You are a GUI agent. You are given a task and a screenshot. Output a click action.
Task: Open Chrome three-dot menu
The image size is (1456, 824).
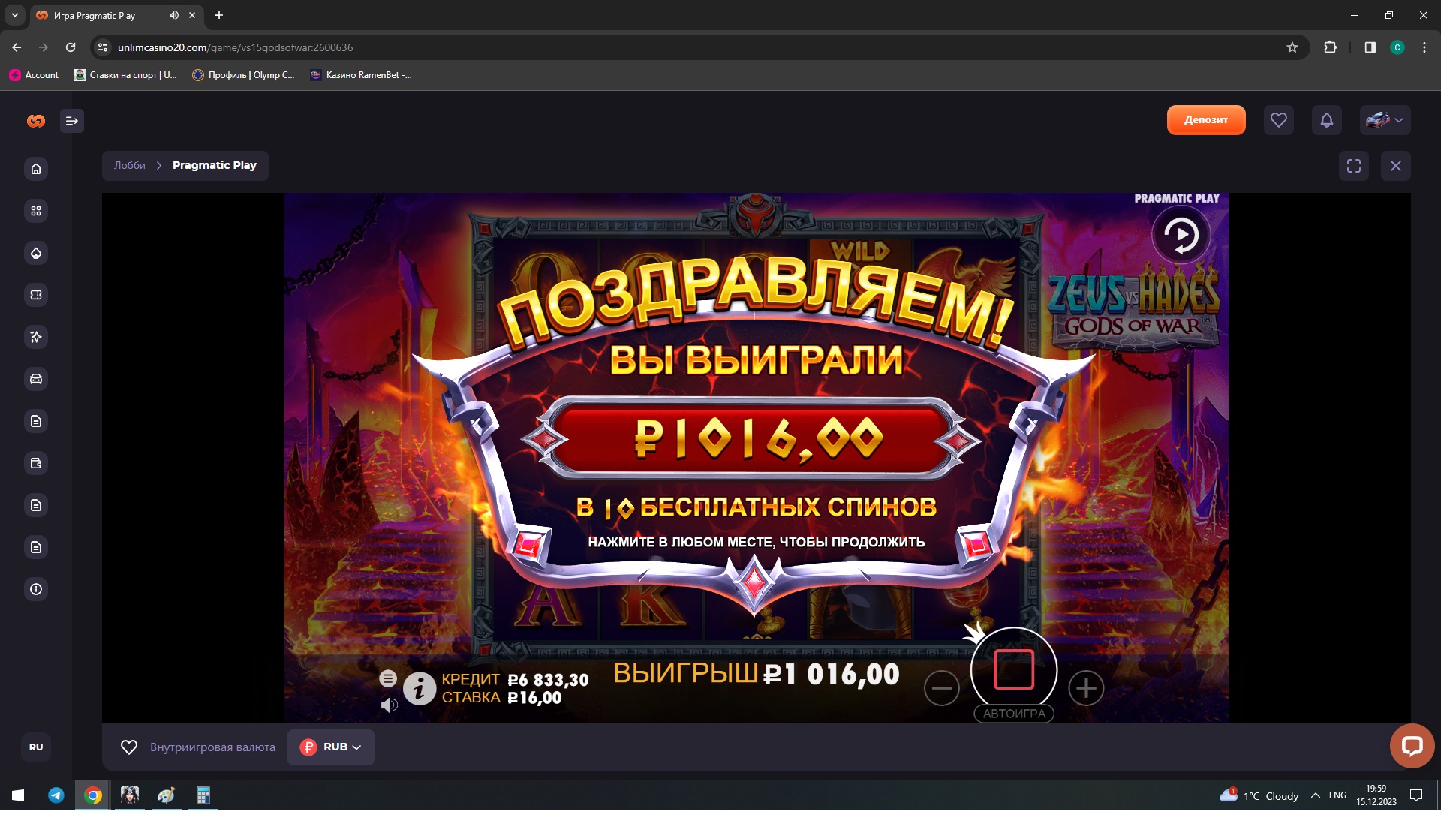[x=1424, y=47]
